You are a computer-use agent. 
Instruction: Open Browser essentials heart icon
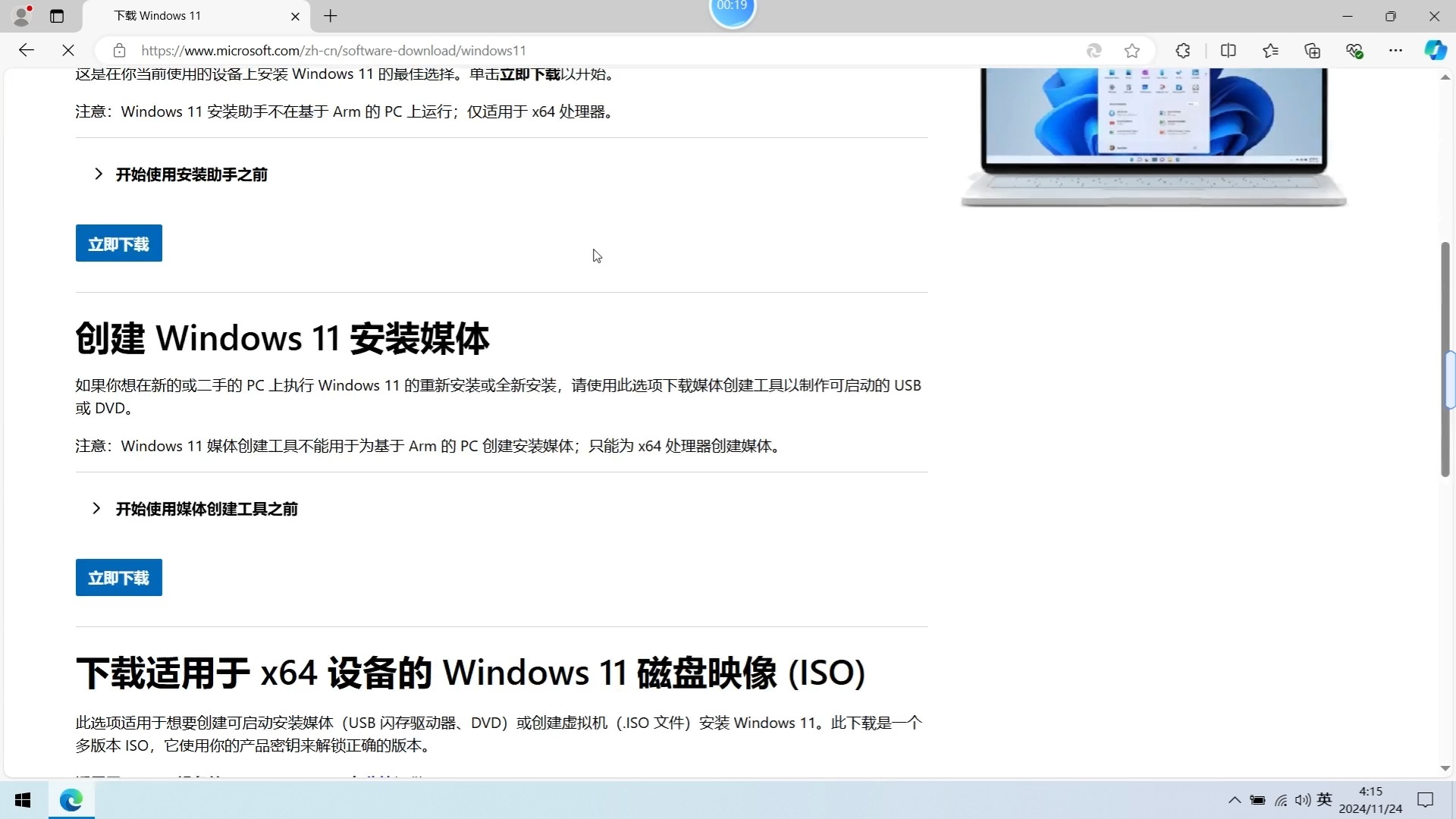click(1354, 51)
